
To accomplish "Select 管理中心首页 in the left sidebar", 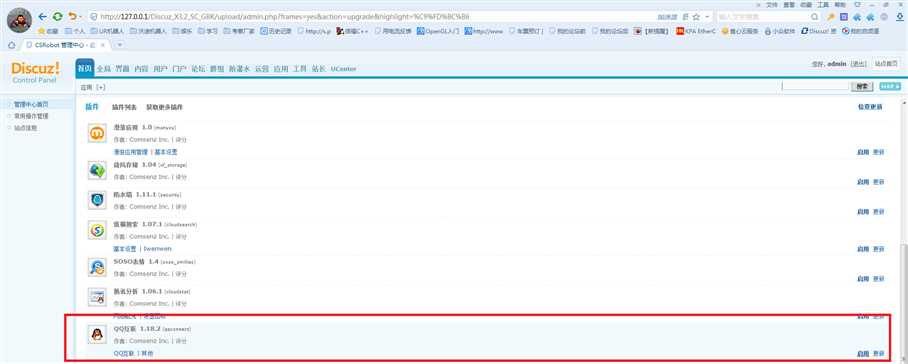I will click(31, 105).
